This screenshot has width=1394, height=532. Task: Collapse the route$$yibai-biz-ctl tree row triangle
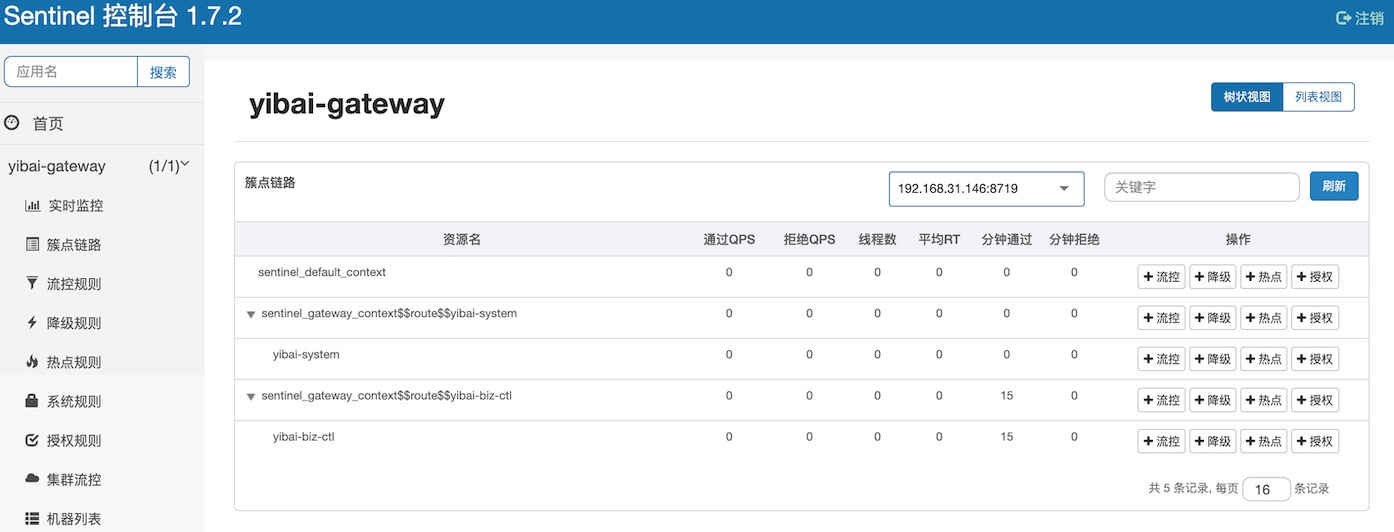(x=251, y=397)
